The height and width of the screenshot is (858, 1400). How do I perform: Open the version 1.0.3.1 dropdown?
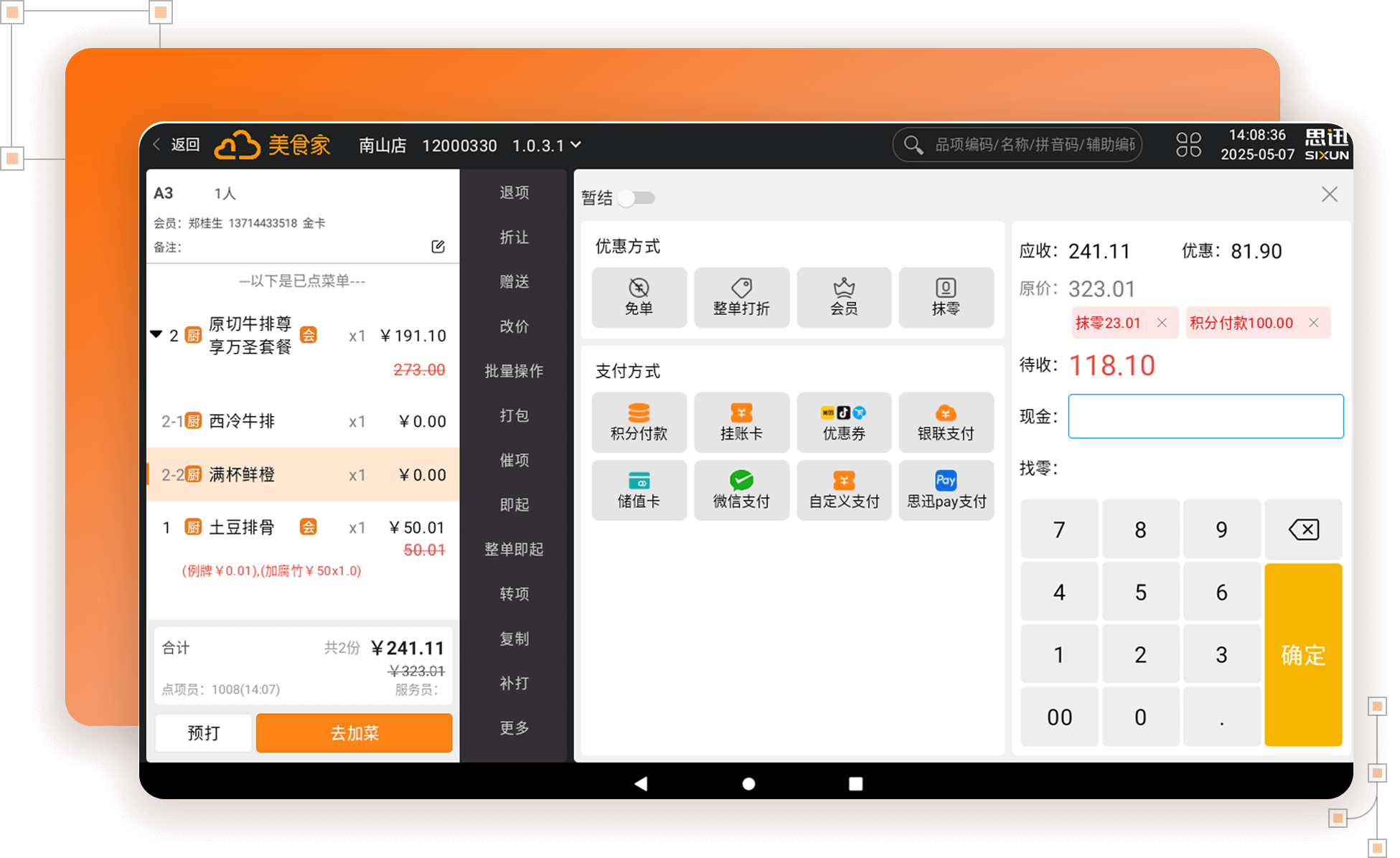(x=547, y=146)
